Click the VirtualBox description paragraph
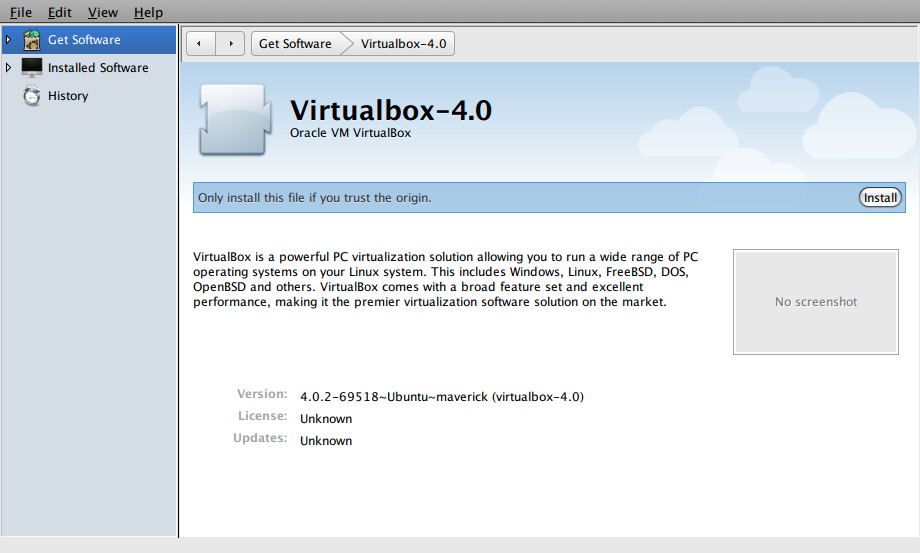 point(446,279)
